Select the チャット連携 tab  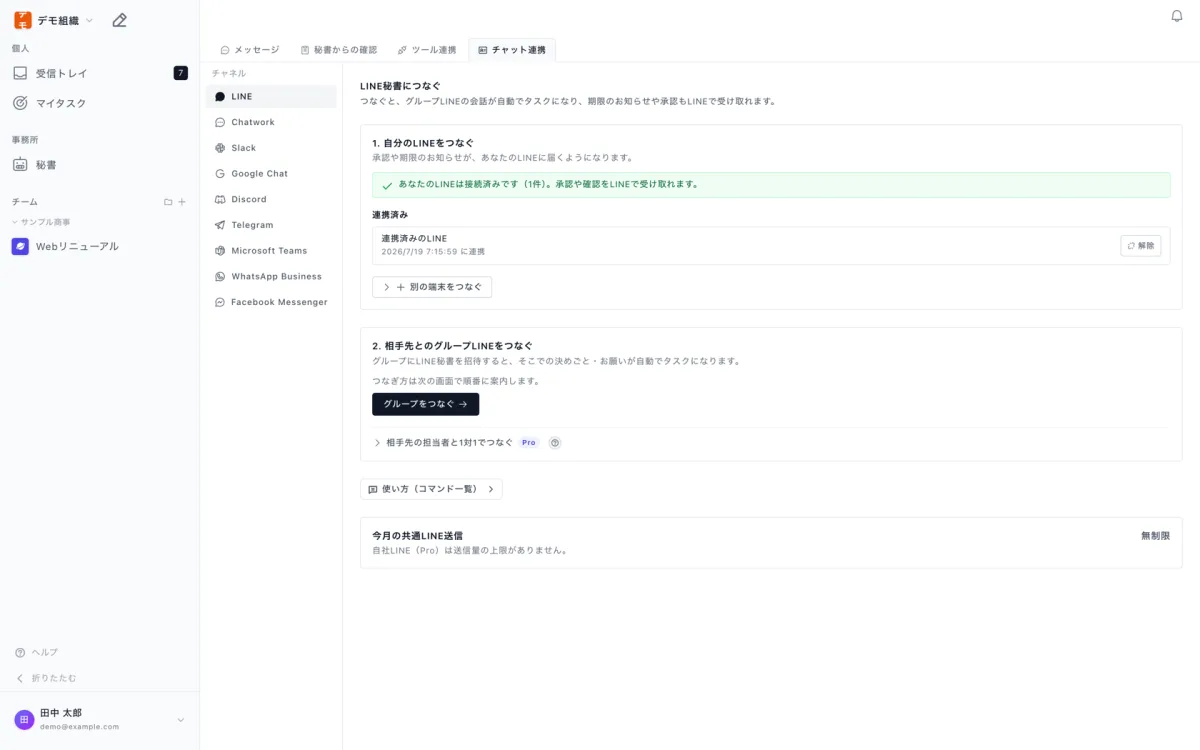tap(512, 50)
